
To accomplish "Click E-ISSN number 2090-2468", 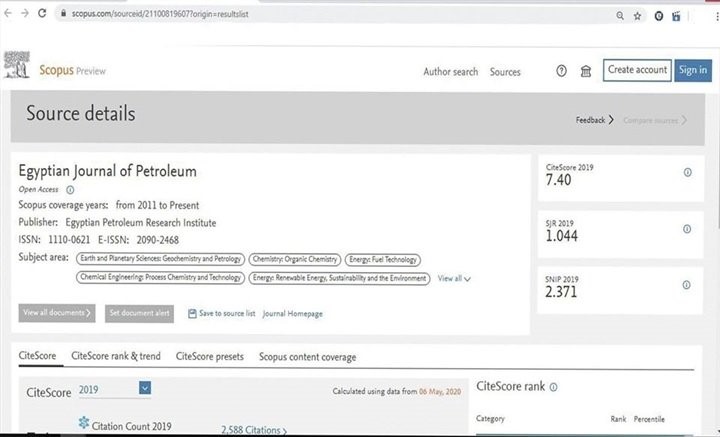I will 158,240.
